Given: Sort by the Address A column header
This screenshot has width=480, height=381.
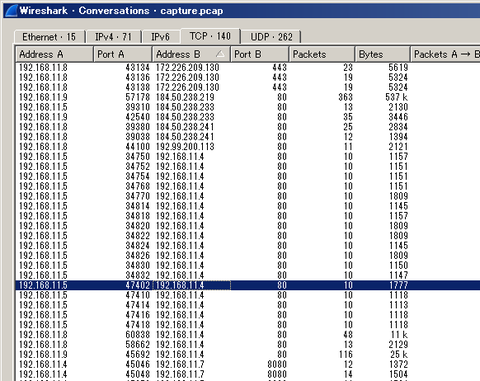Looking at the screenshot, I should pyautogui.click(x=54, y=54).
